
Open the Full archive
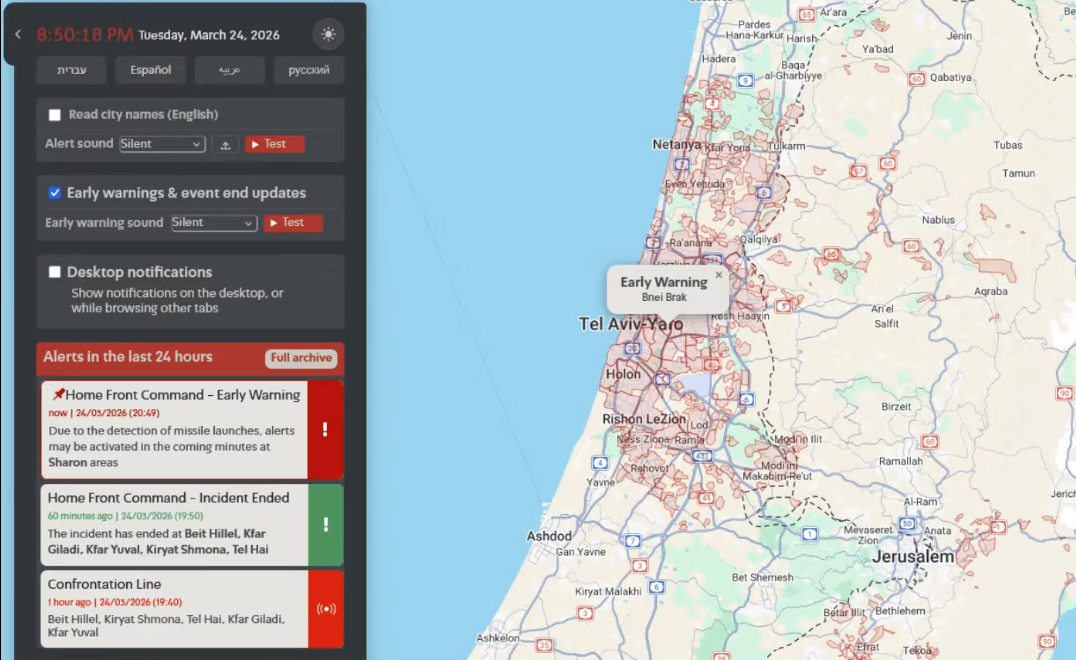coord(301,358)
